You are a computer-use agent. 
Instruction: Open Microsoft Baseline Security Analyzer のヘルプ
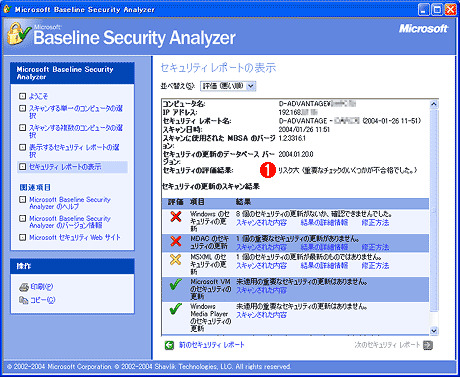click(70, 203)
